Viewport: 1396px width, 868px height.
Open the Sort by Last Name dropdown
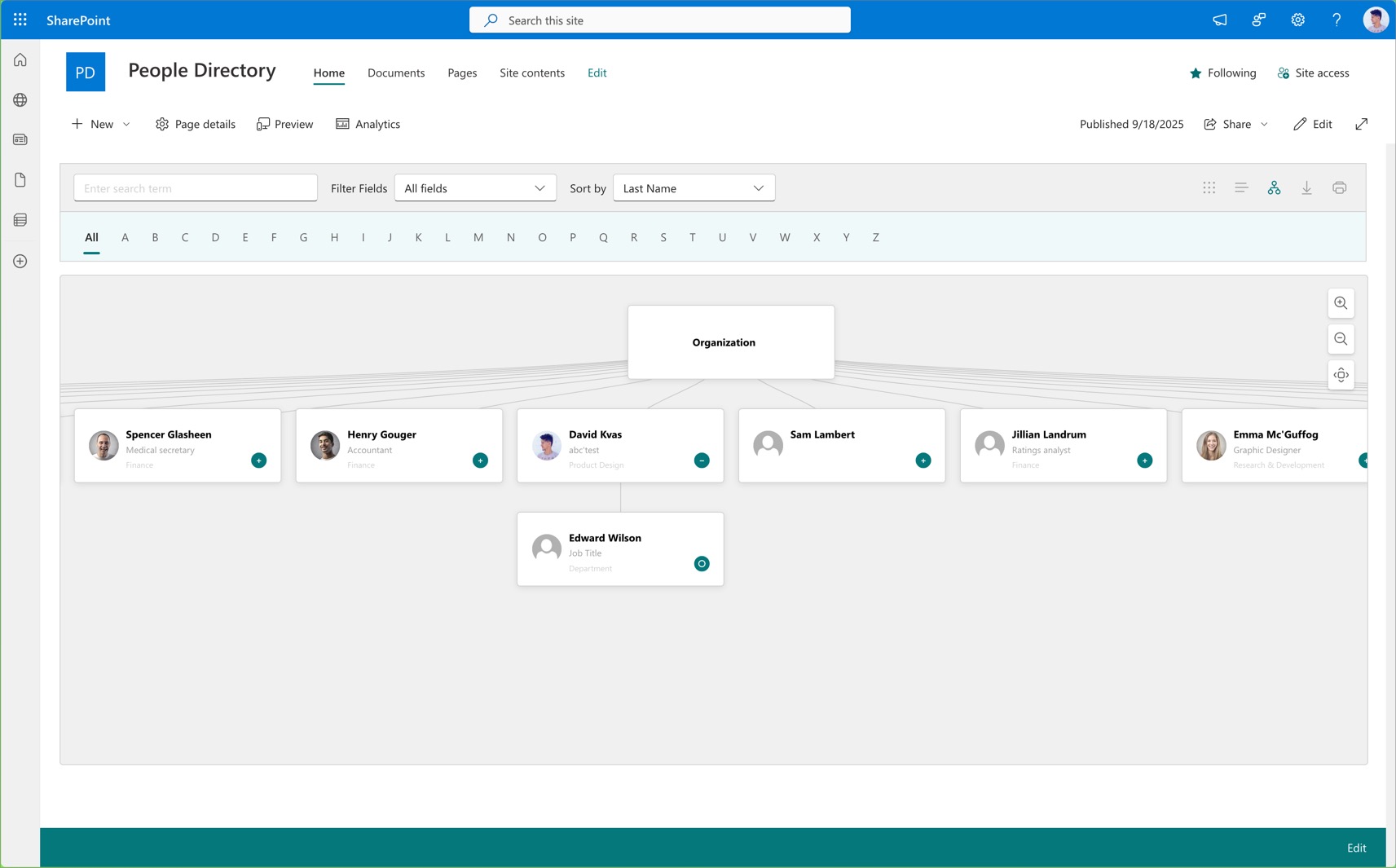(694, 188)
